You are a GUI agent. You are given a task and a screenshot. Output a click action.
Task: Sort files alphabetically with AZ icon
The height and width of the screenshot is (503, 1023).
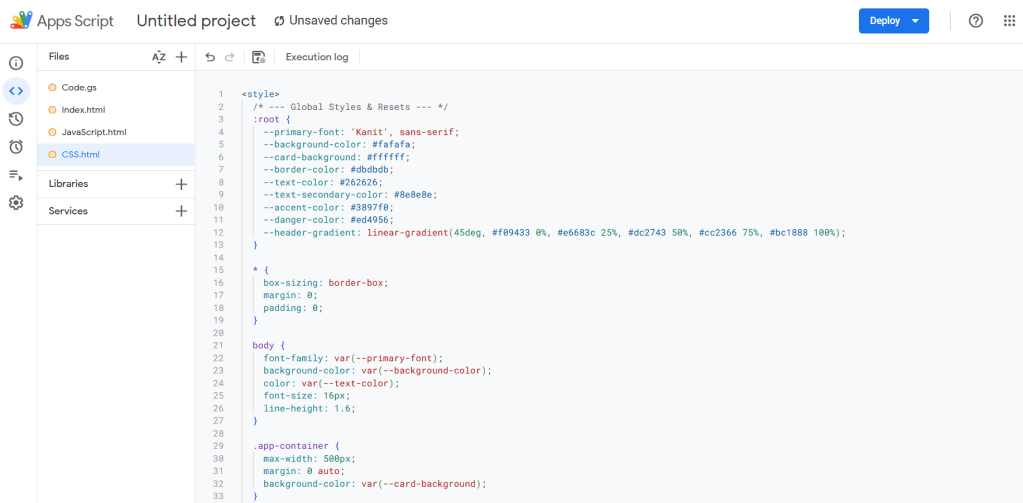click(x=158, y=57)
